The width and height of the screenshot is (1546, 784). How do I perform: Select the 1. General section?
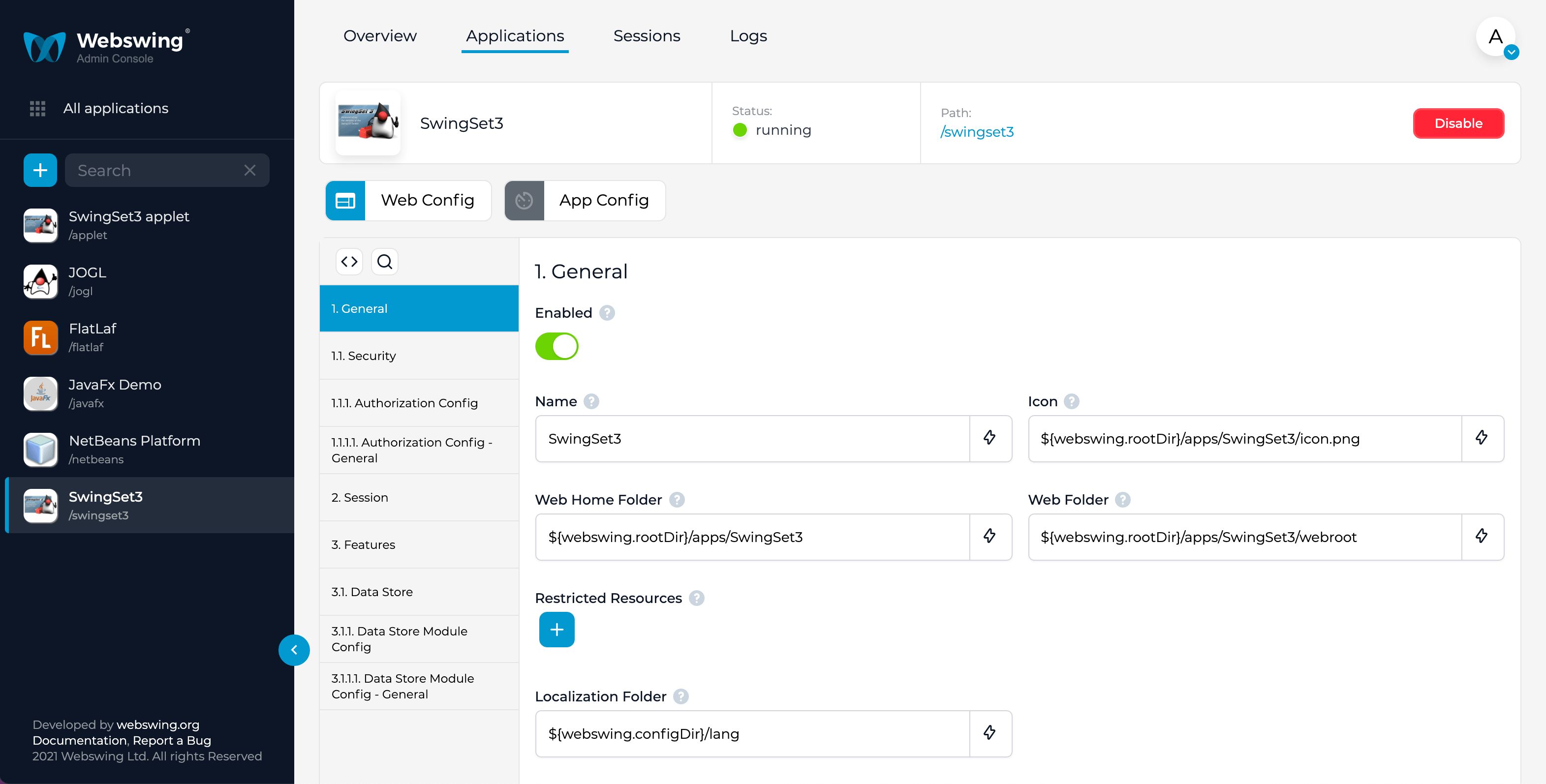(419, 308)
